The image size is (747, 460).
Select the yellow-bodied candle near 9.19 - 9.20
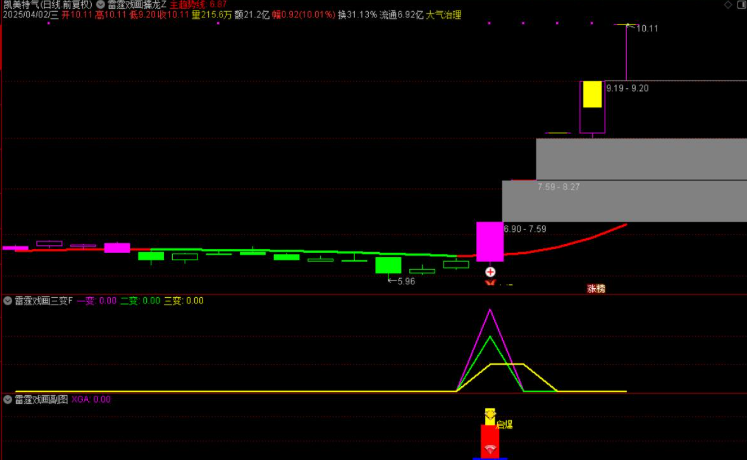coord(592,94)
